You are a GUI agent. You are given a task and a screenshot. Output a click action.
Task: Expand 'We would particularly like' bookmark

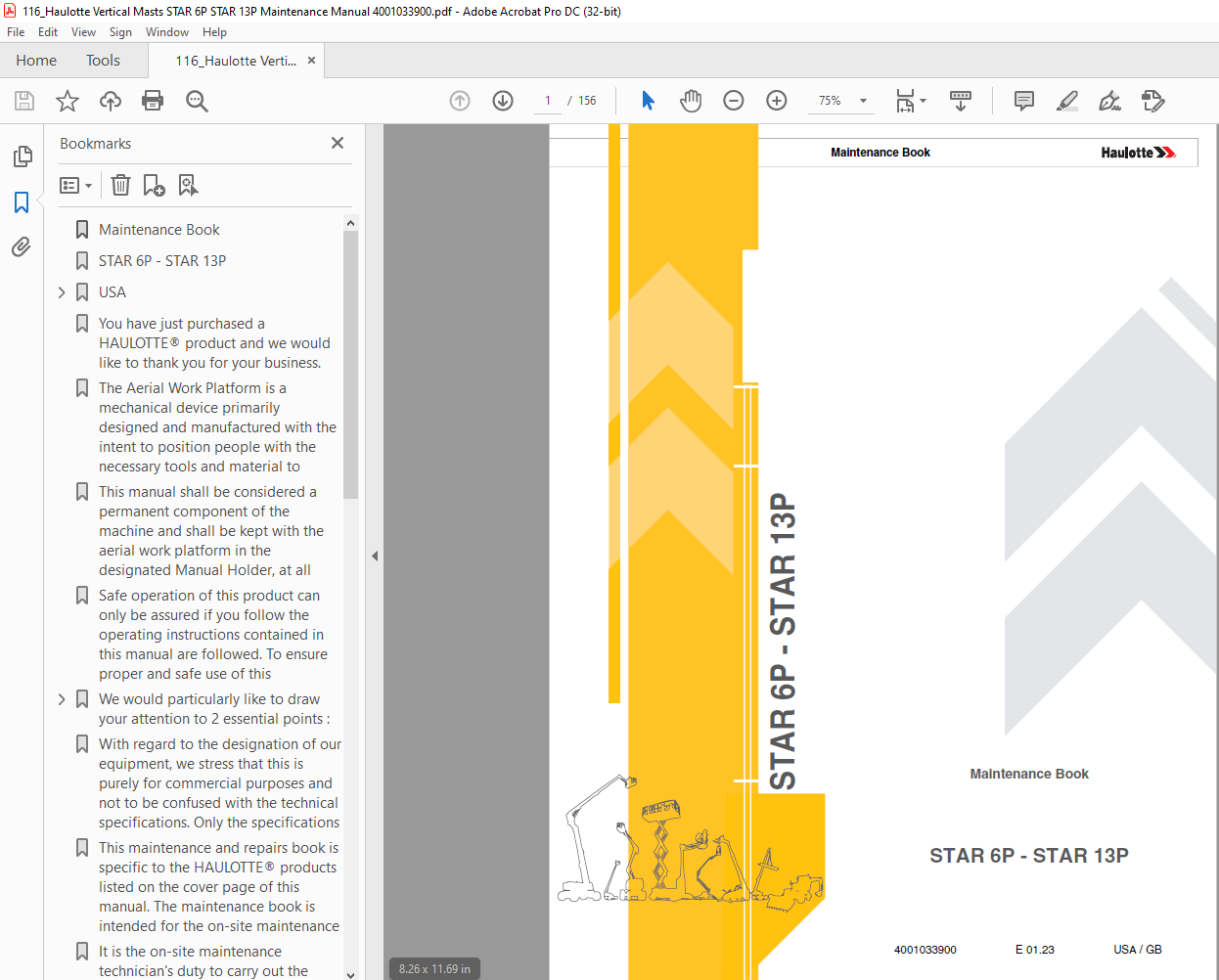pos(62,699)
